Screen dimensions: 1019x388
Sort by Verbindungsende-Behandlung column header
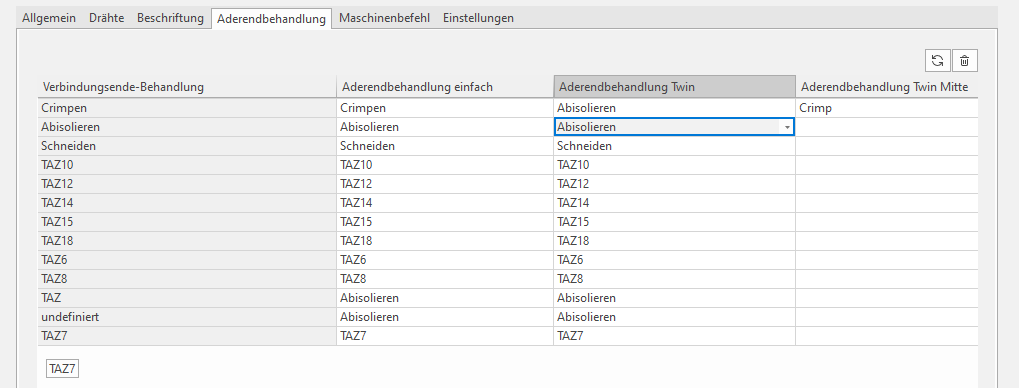pyautogui.click(x=187, y=87)
